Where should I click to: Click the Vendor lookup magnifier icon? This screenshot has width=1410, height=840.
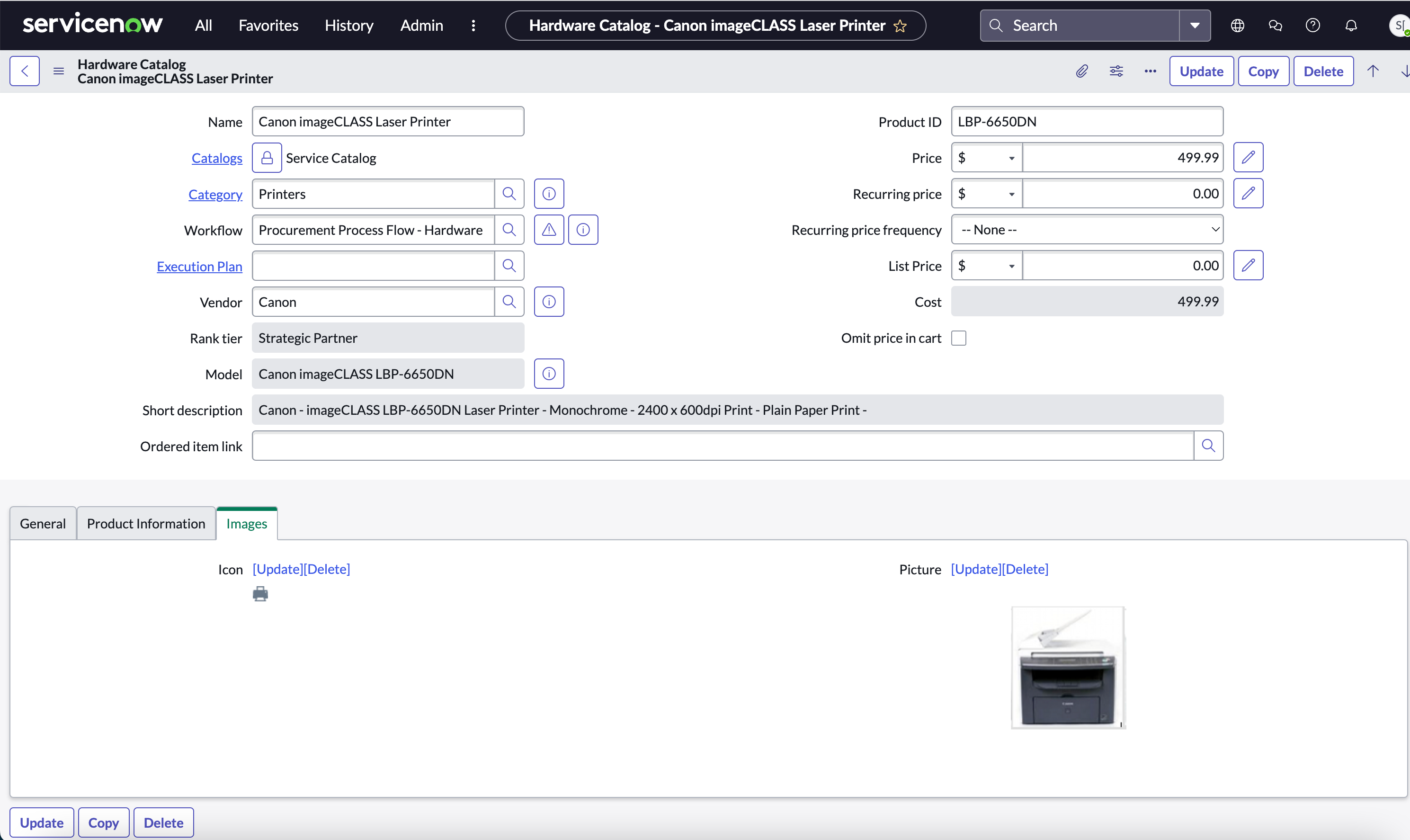(509, 302)
